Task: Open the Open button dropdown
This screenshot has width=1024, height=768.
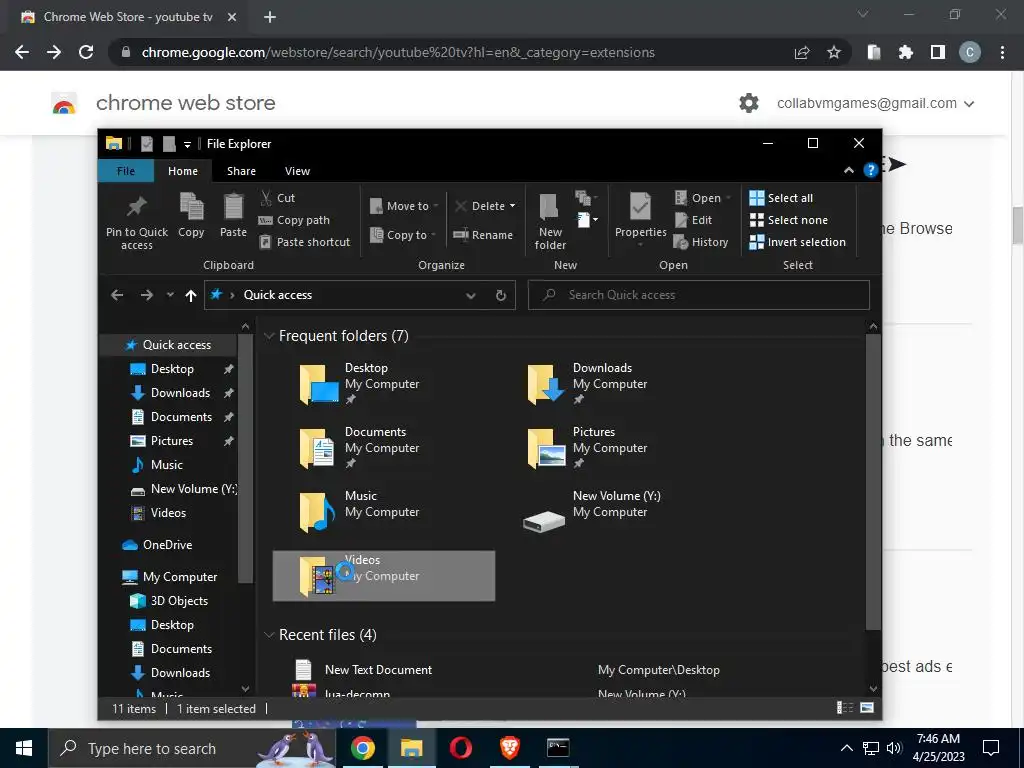Action: (x=728, y=198)
